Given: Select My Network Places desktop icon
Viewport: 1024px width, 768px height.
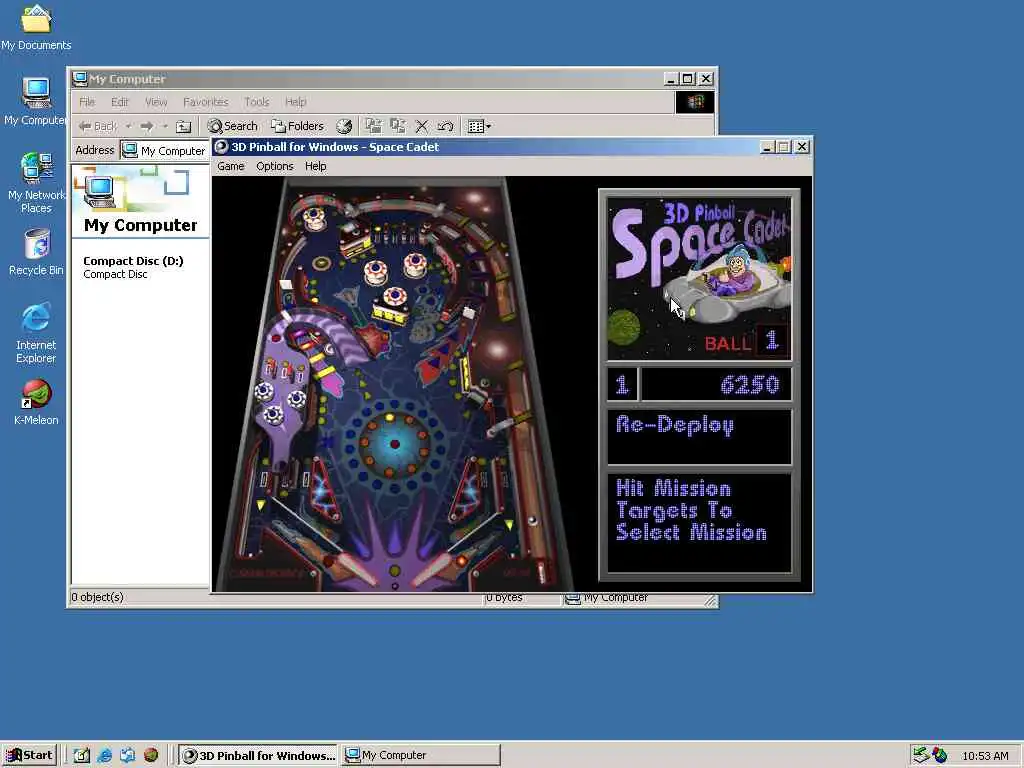Looking at the screenshot, I should (36, 183).
